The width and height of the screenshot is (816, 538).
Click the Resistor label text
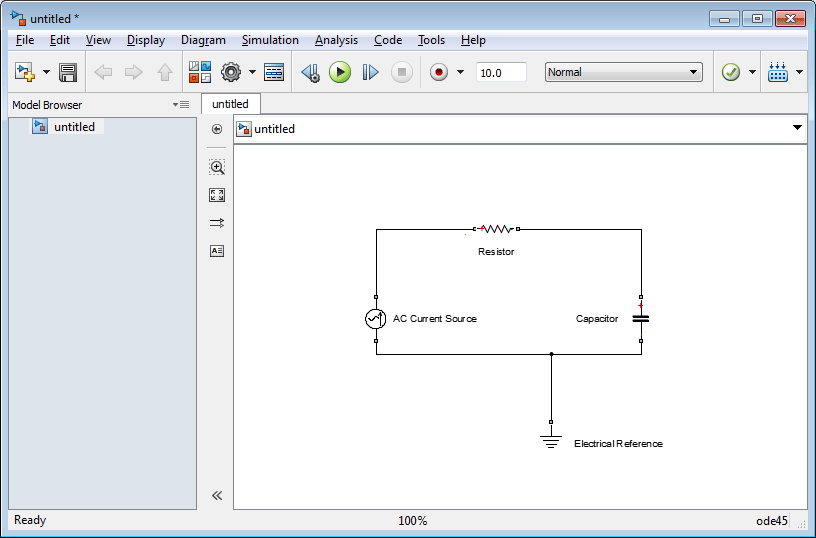496,251
